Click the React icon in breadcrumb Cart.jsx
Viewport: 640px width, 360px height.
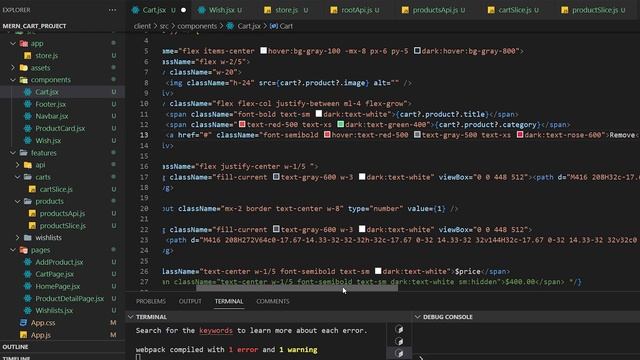[x=230, y=26]
